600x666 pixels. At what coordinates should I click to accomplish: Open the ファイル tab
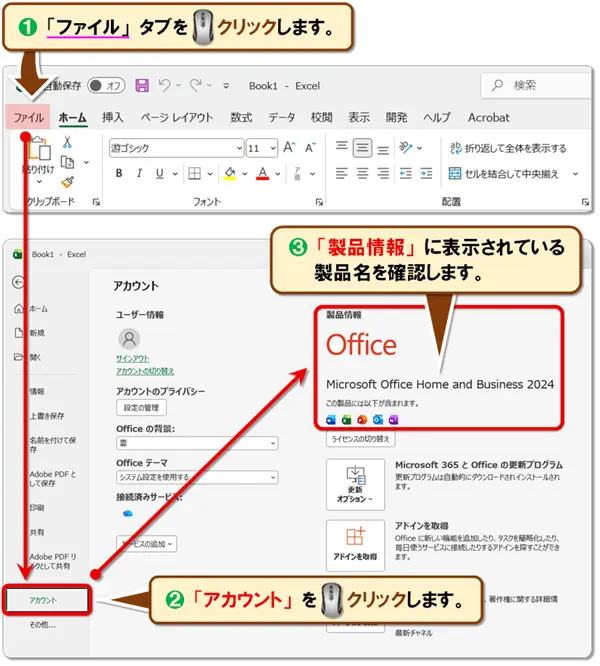[x=28, y=117]
